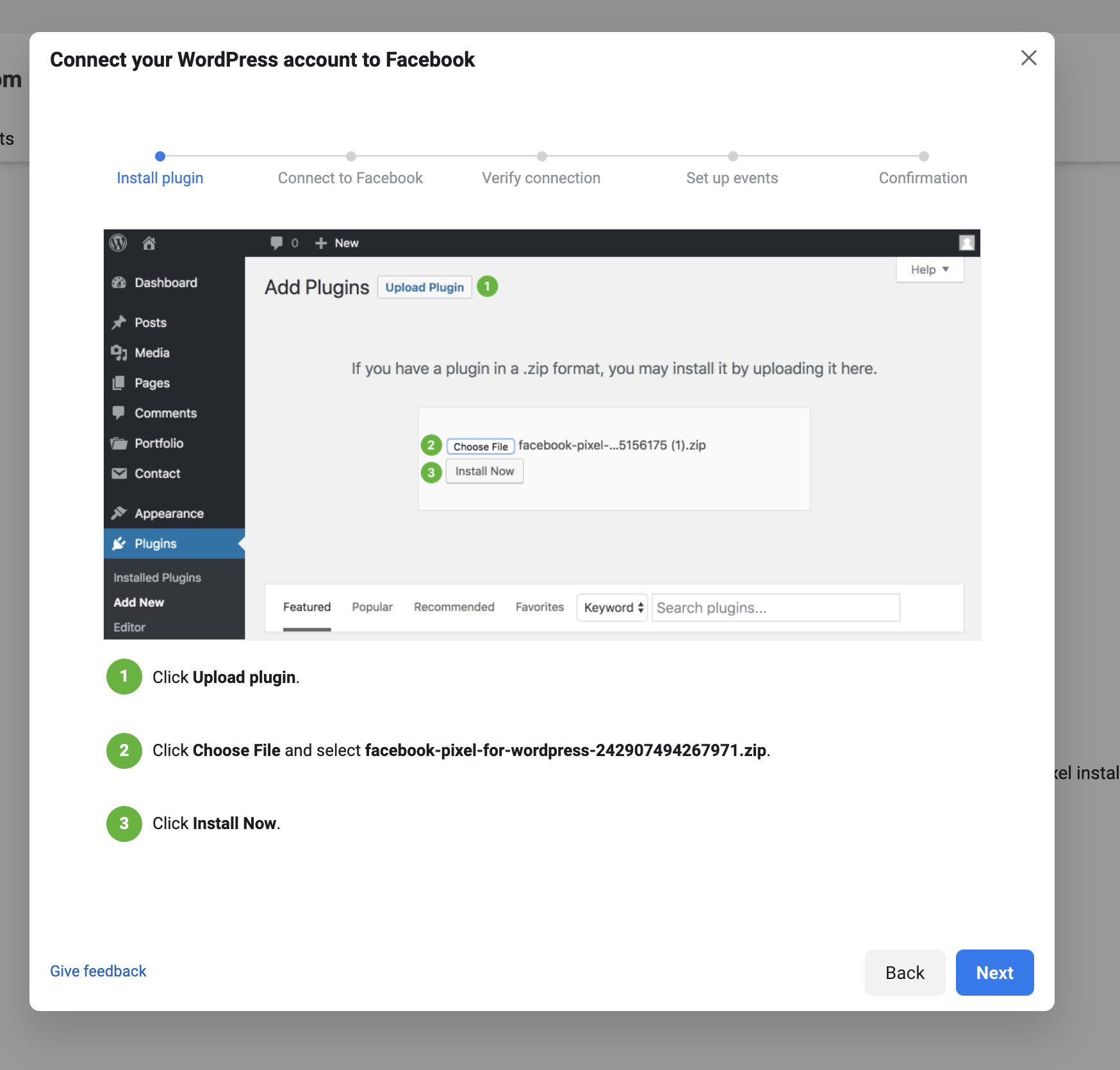The width and height of the screenshot is (1120, 1070).
Task: Select the Install plugin step
Action: point(160,178)
